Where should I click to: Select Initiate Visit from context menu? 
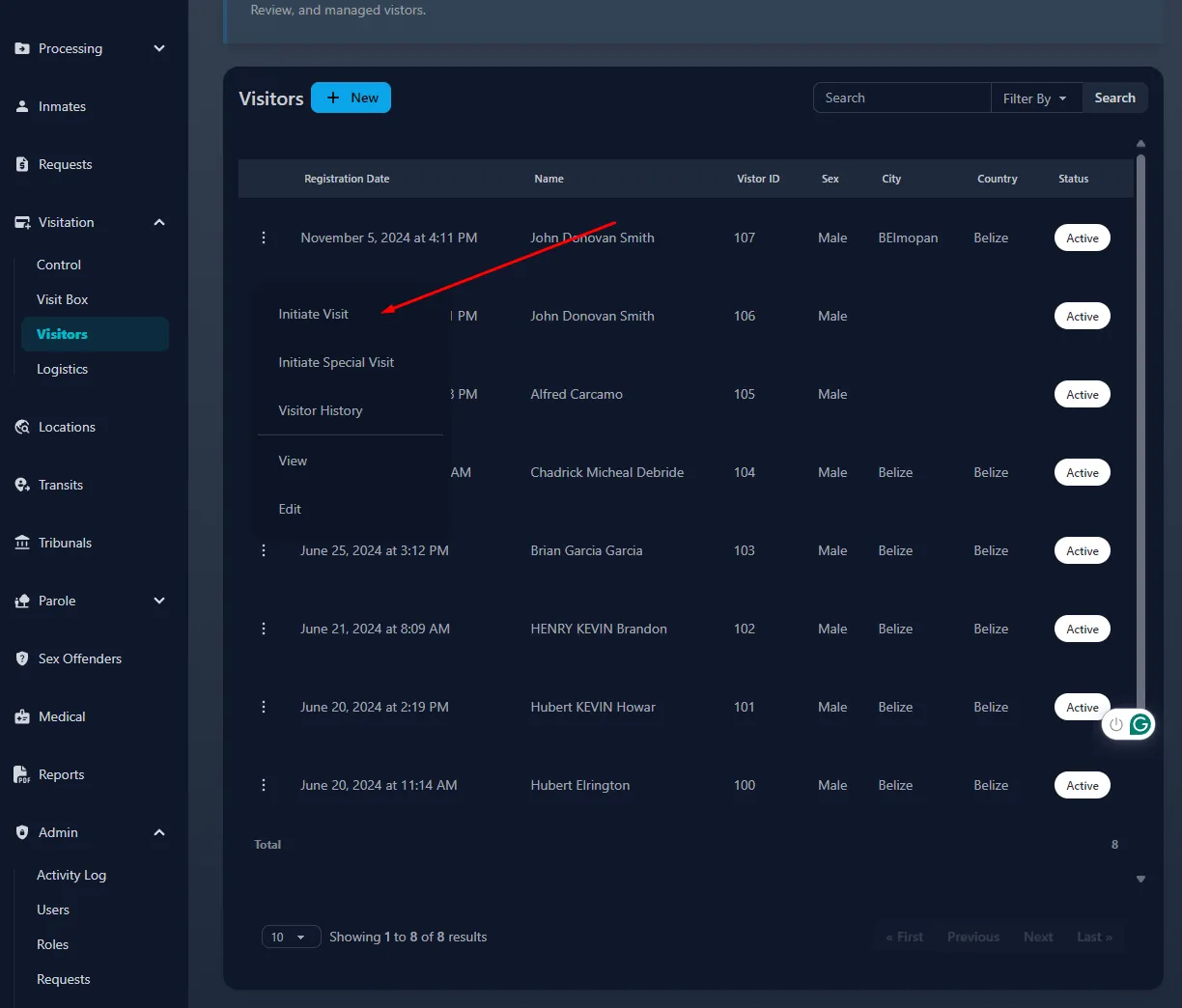pyautogui.click(x=314, y=315)
